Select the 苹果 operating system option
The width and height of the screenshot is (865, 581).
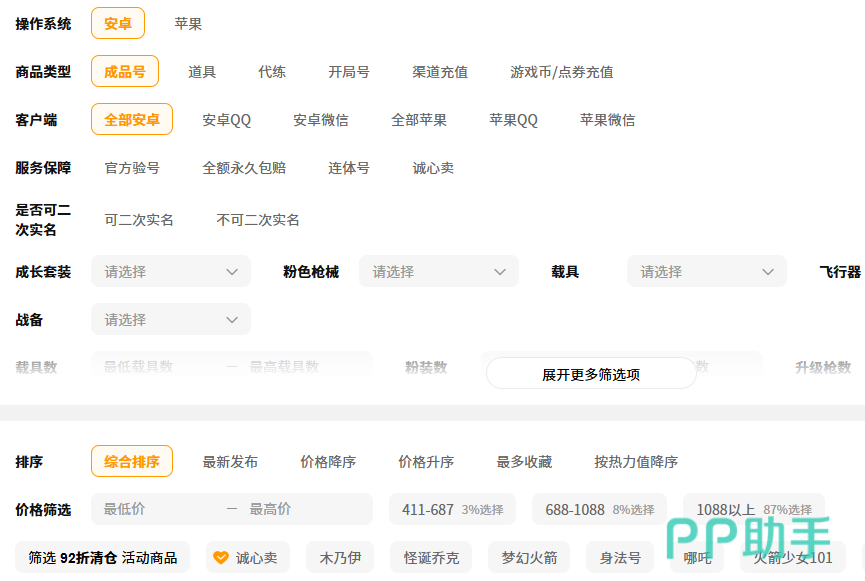[x=188, y=24]
